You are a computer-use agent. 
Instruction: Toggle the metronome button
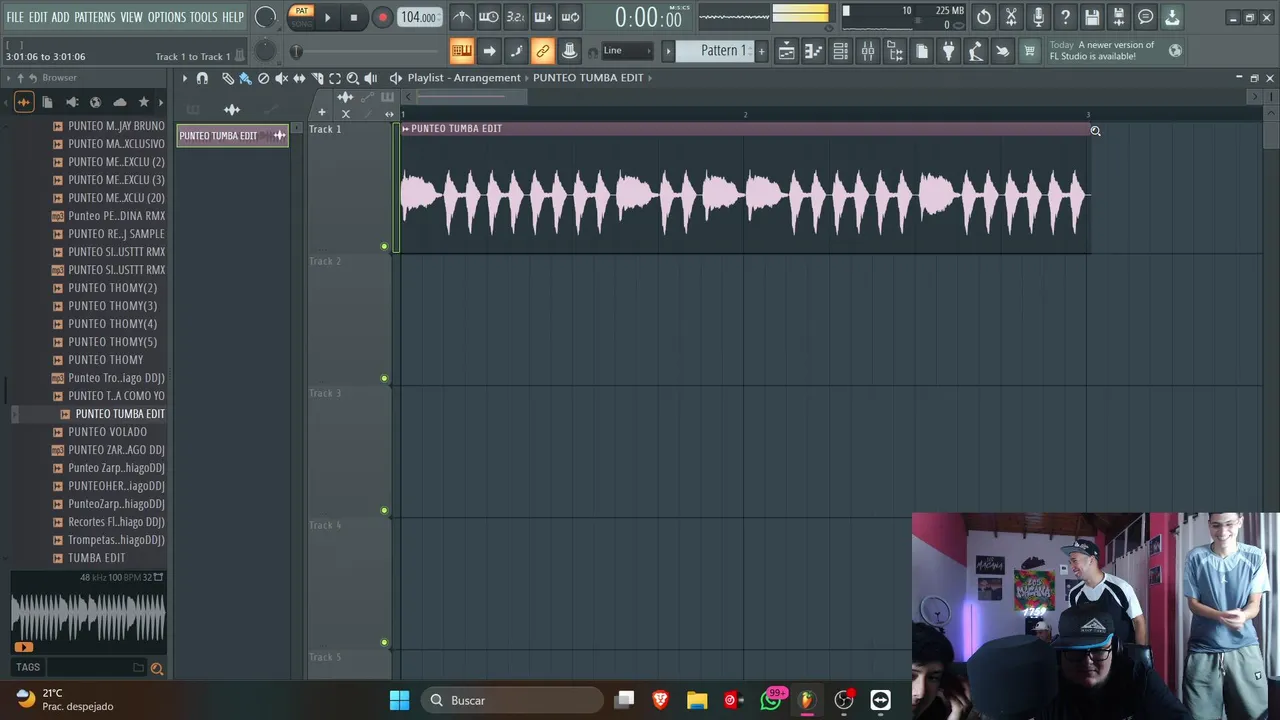pos(462,17)
